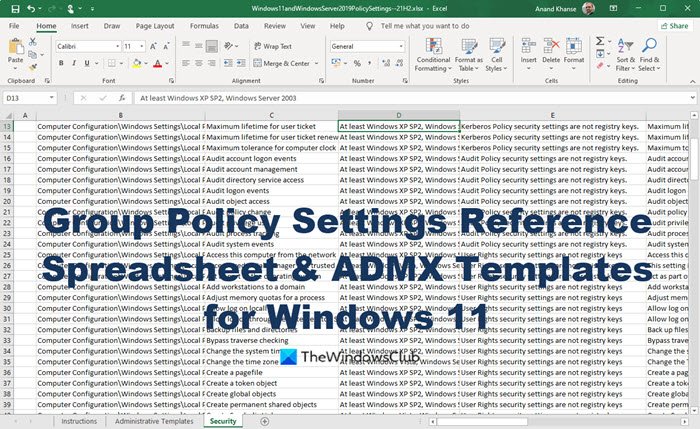The image size is (700, 429).
Task: Open the Administrative Templates sheet tab
Action: 154,421
